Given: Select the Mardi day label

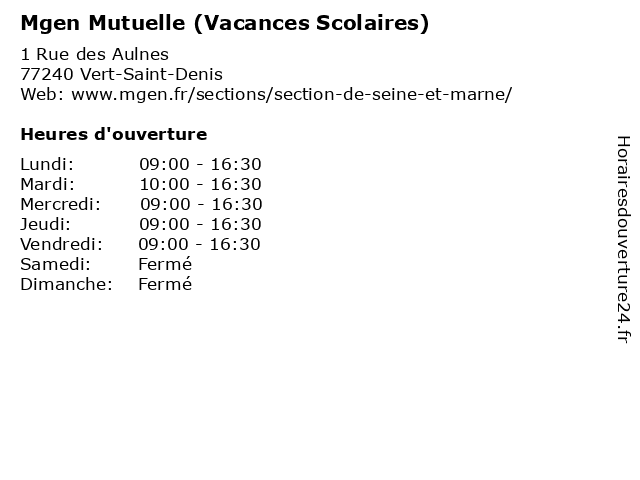Looking at the screenshot, I should tap(48, 184).
